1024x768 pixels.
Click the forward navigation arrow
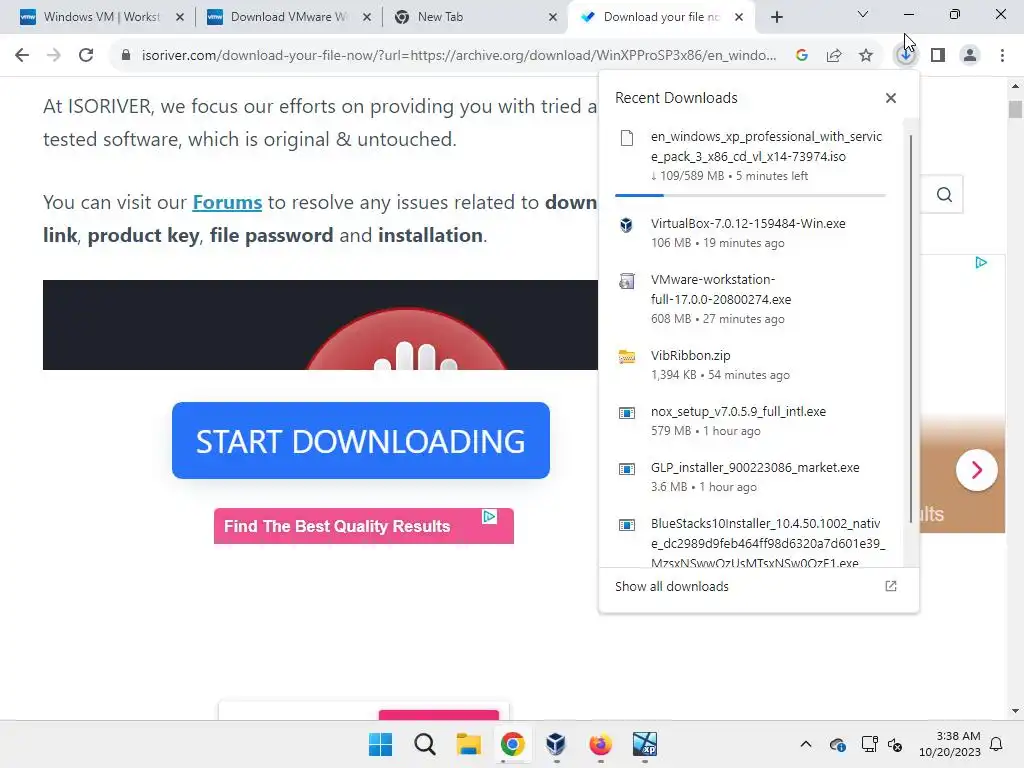(54, 56)
